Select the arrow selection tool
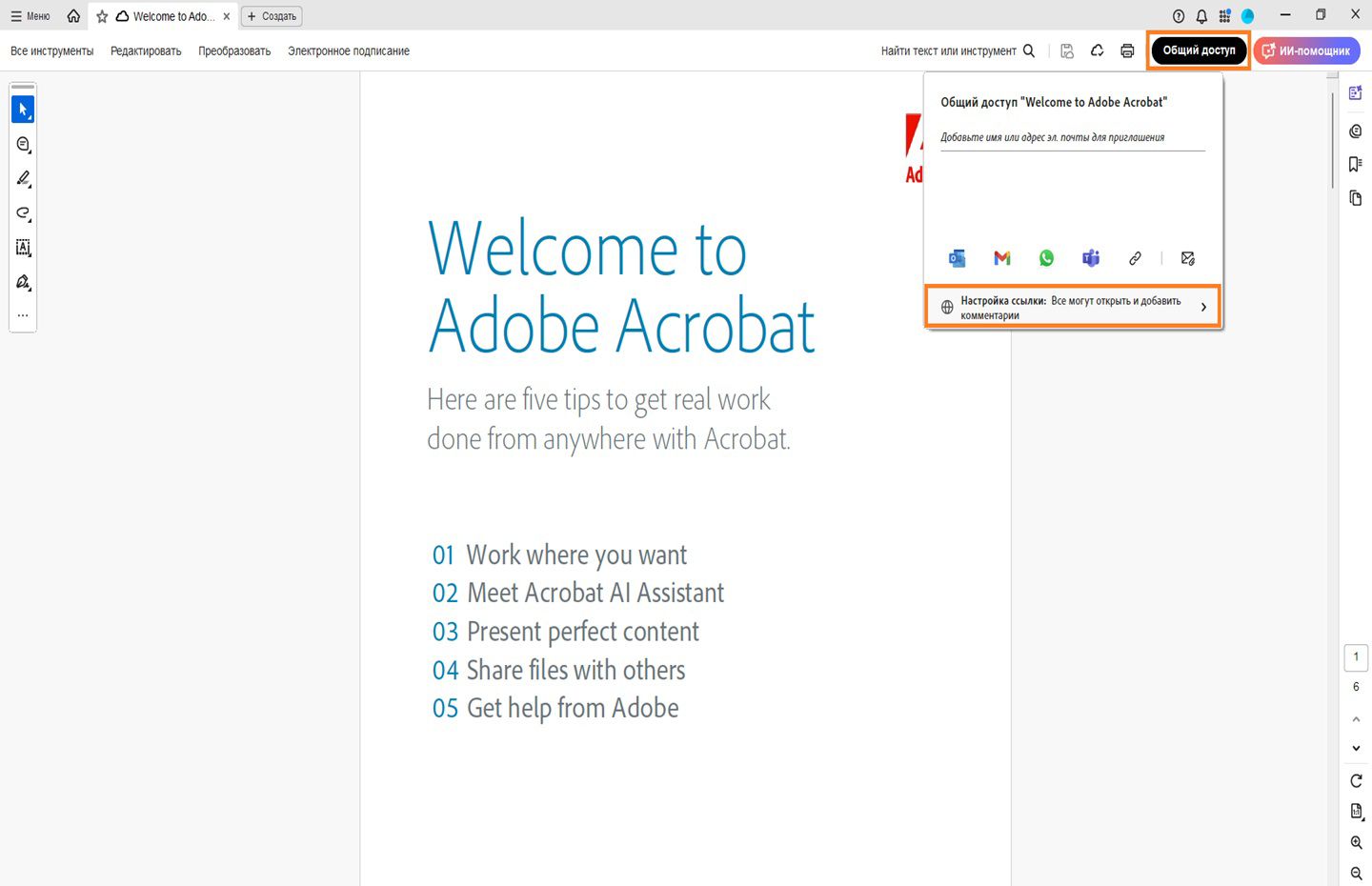This screenshot has width=1372, height=886. point(23,110)
